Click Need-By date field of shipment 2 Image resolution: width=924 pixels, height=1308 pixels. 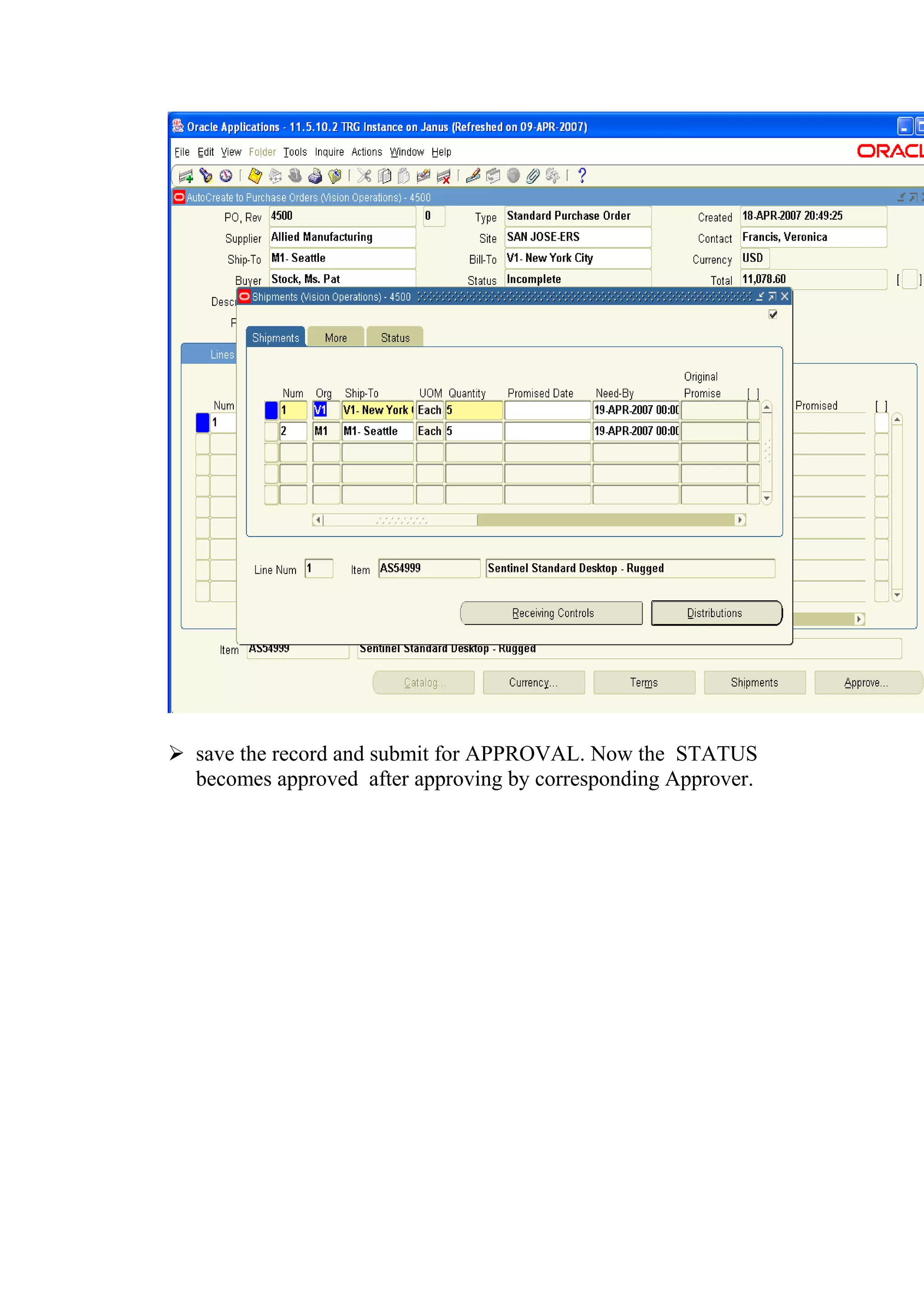coord(636,431)
